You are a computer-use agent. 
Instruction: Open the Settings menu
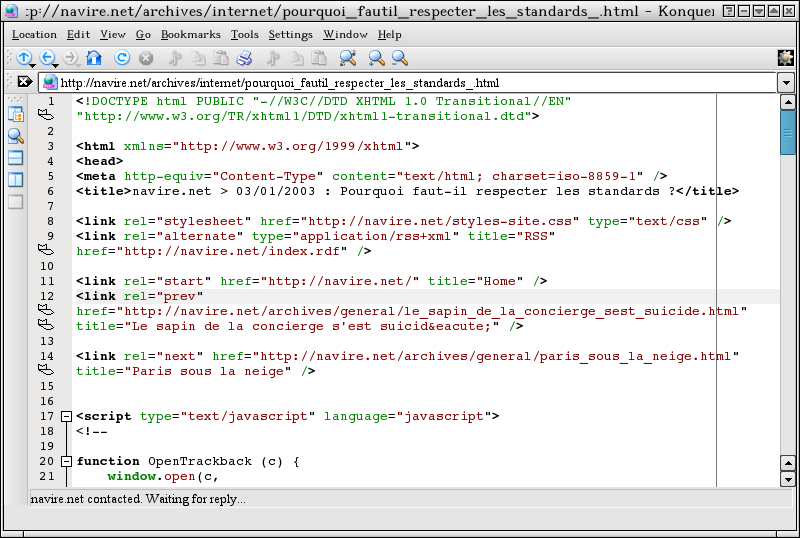[290, 34]
